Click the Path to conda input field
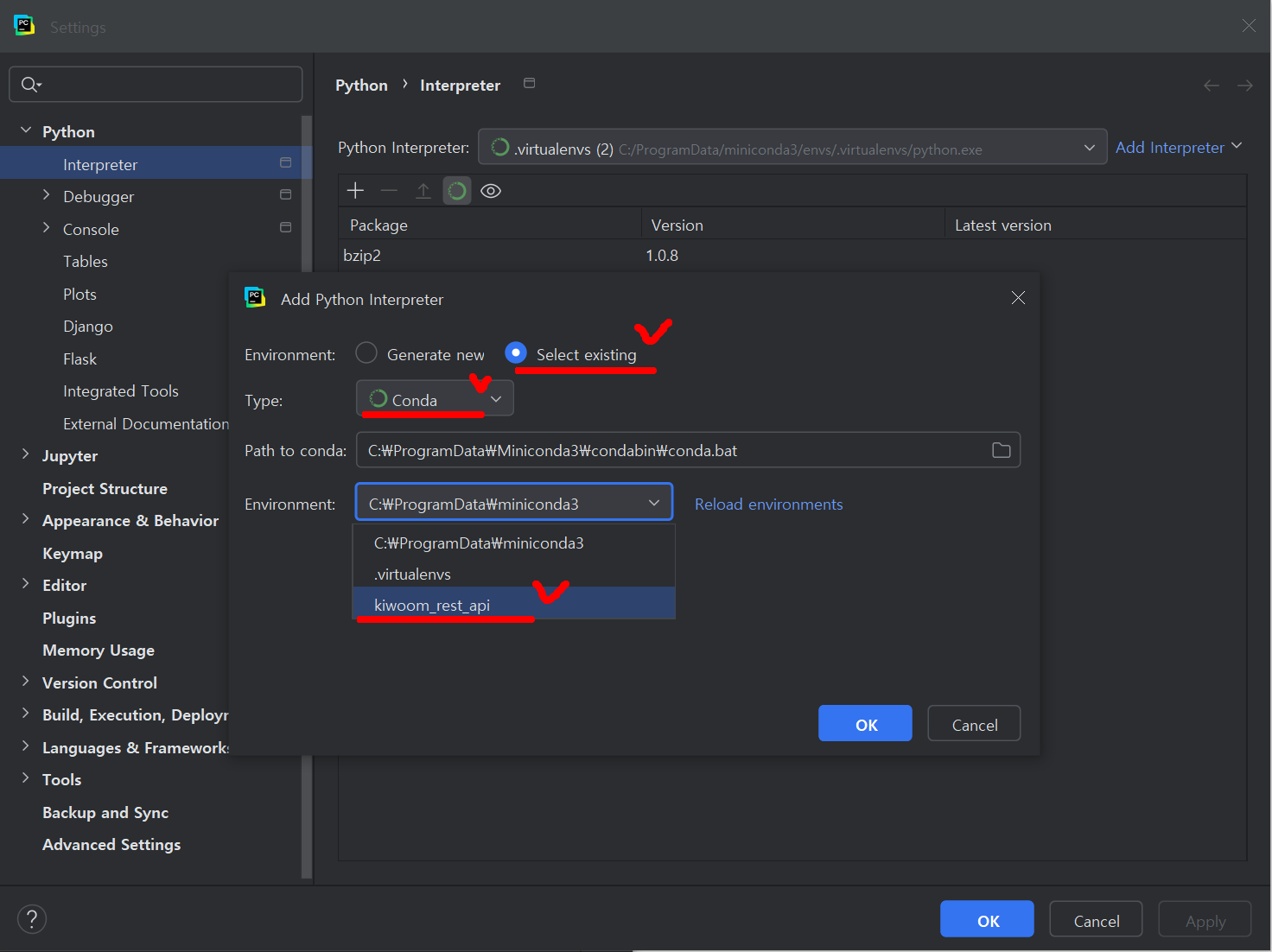 click(688, 450)
